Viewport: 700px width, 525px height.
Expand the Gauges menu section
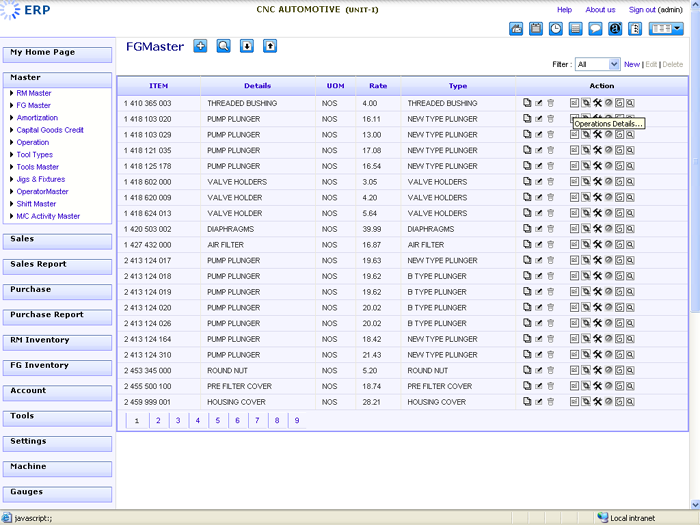(x=57, y=494)
